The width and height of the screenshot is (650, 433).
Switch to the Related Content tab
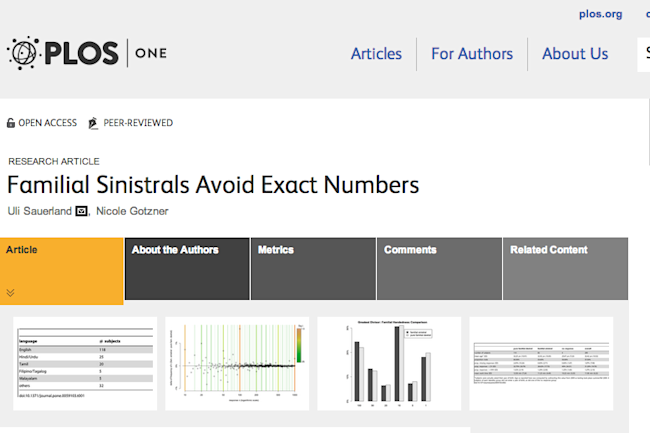pos(565,269)
